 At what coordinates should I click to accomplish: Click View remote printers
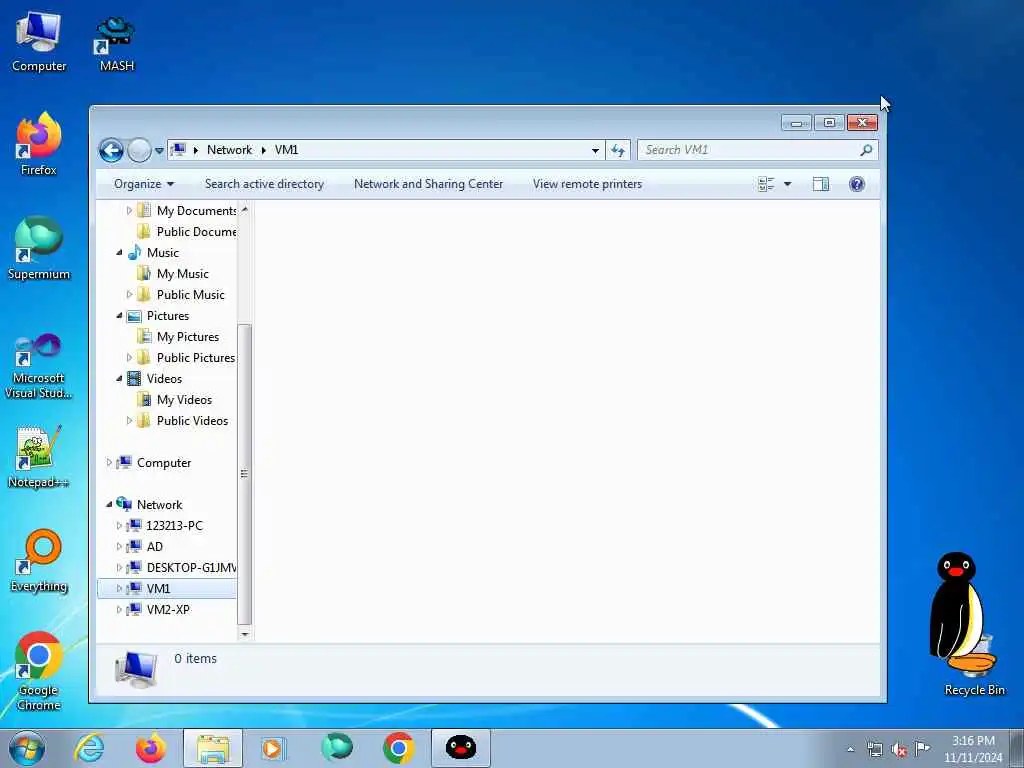[x=587, y=184]
